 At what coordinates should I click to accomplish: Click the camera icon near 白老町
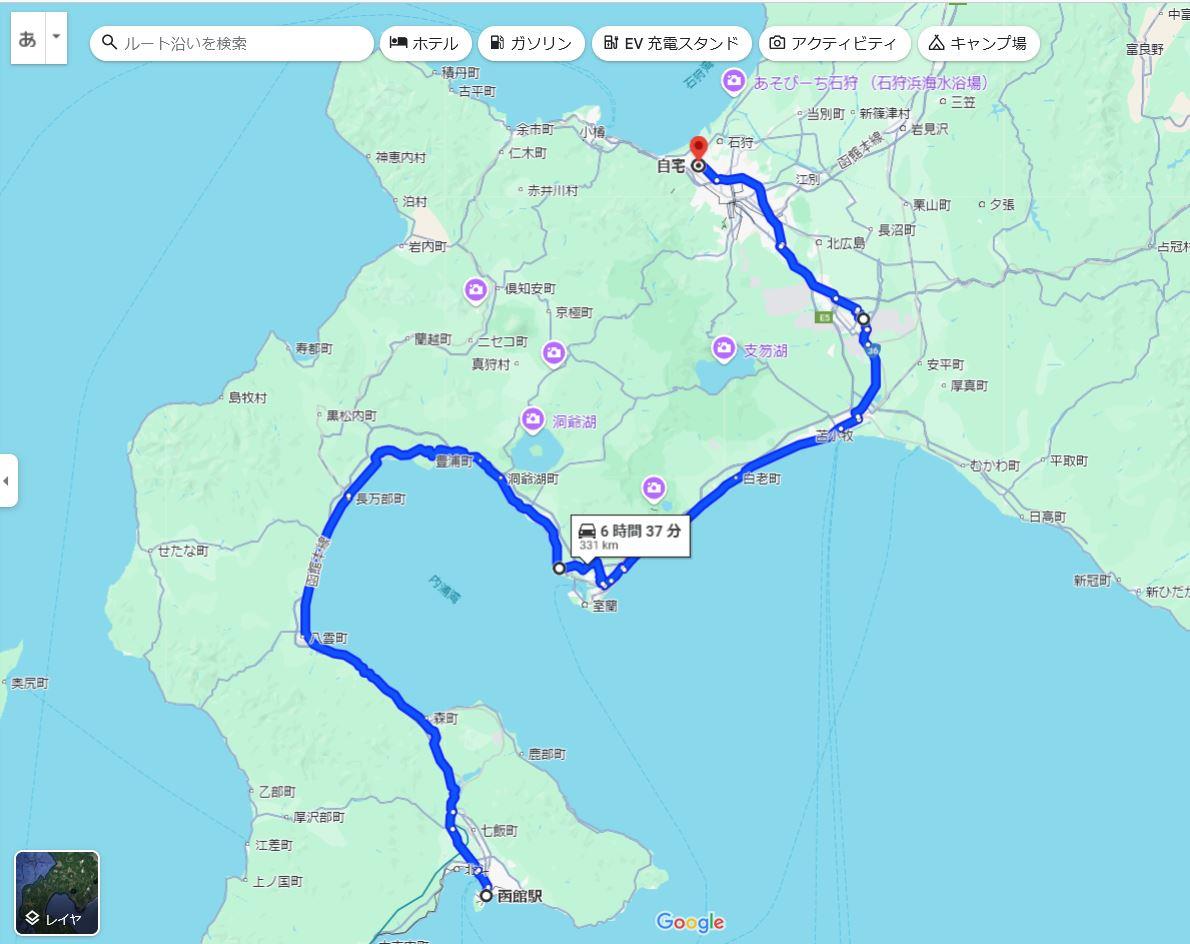point(654,489)
